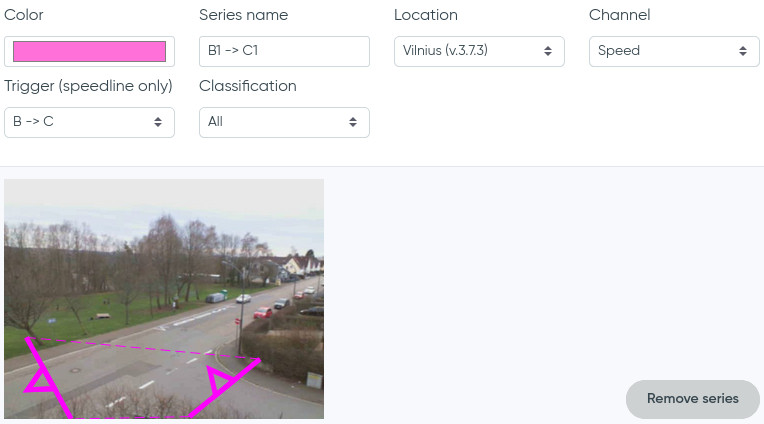Click the Remove series button
This screenshot has height=424, width=764.
point(692,399)
